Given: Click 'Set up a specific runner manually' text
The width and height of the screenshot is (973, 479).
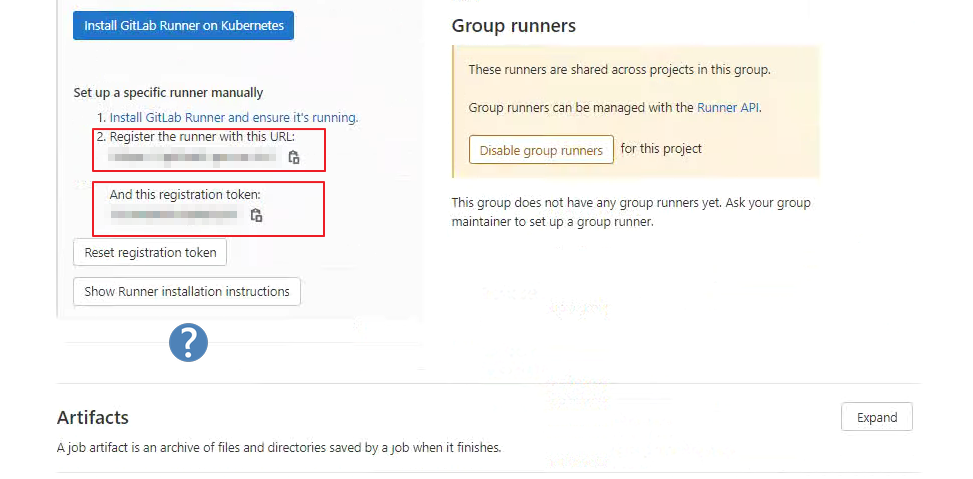Looking at the screenshot, I should click(x=168, y=92).
